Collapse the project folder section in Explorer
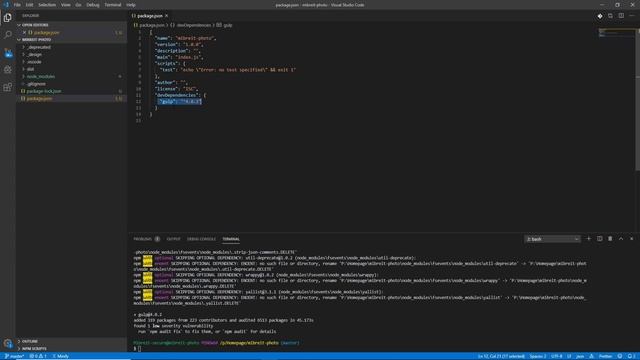Viewport: 640px width, 360px height. (x=71, y=40)
